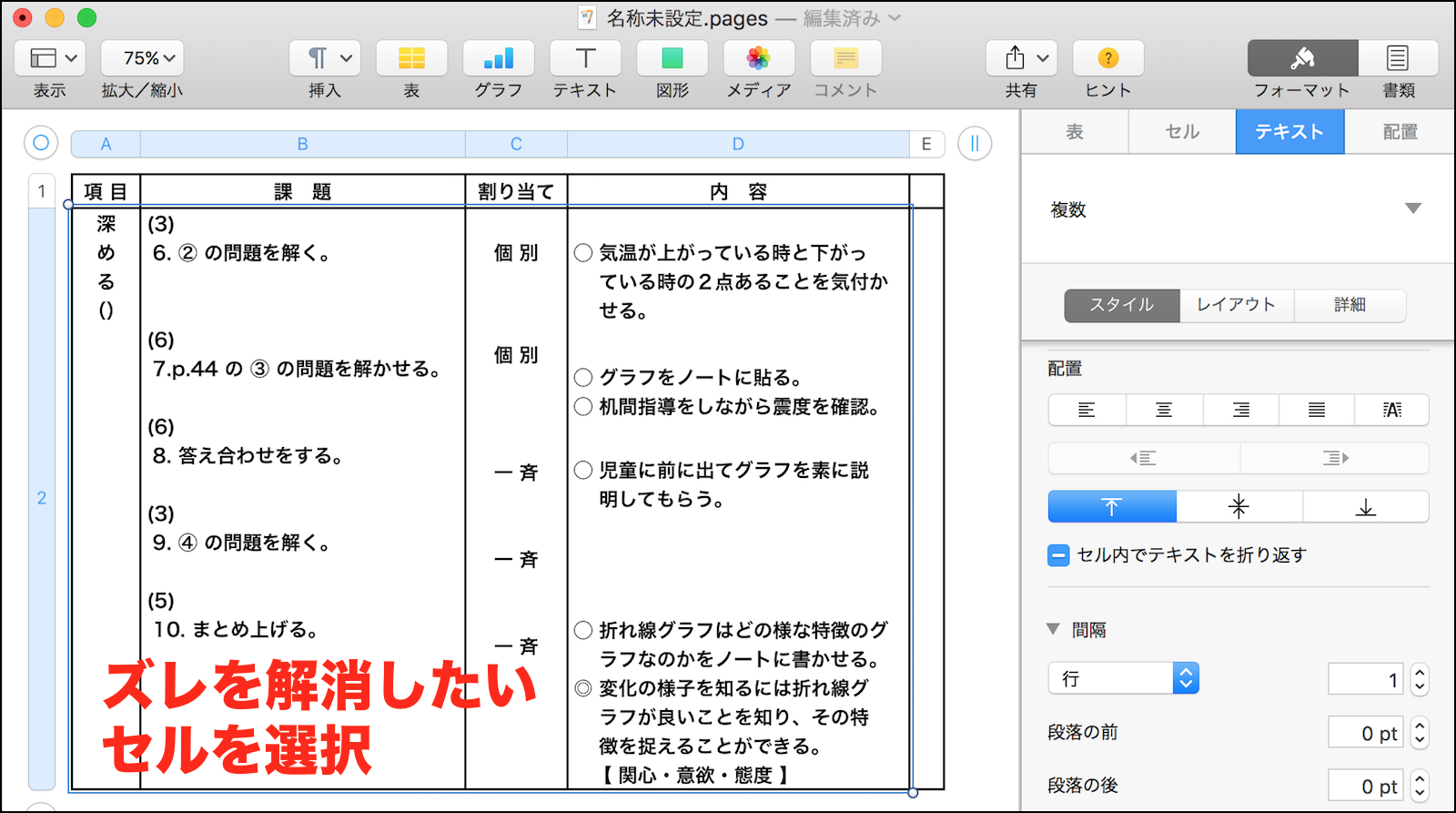Viewport: 1456px width, 813px height.
Task: Switch to the セル tab
Action: [1182, 132]
